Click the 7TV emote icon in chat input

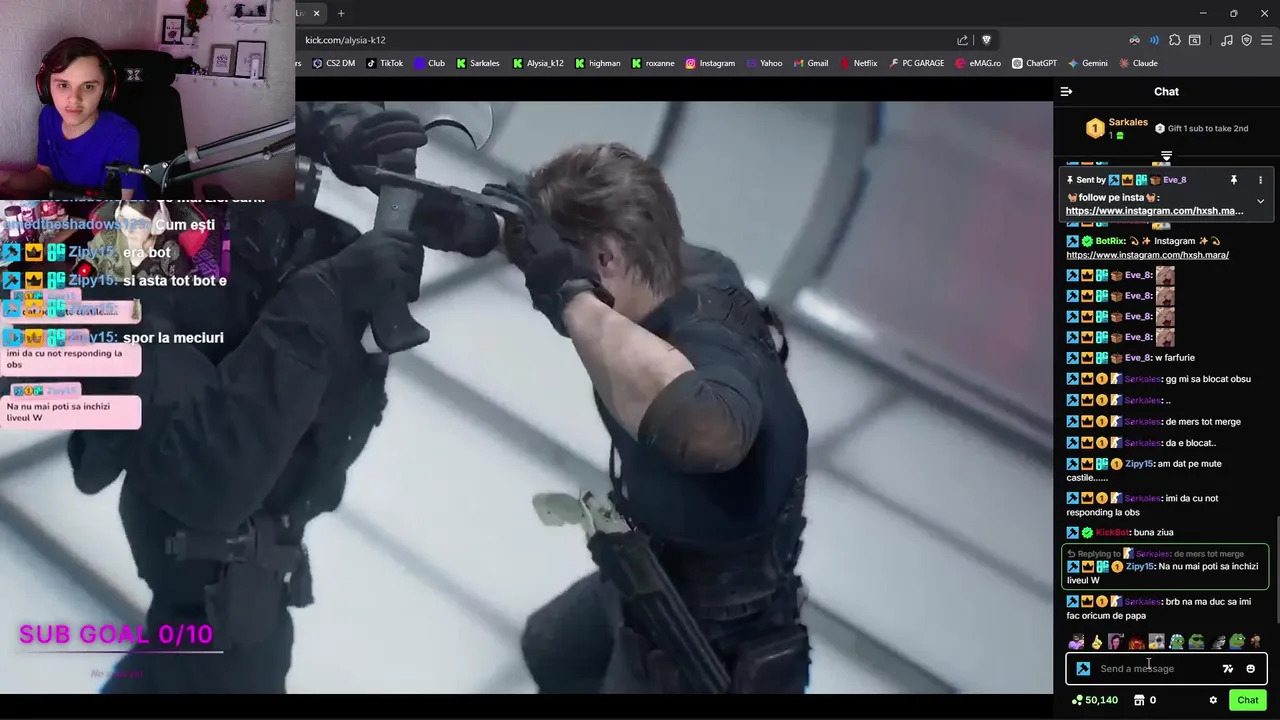coord(1228,669)
